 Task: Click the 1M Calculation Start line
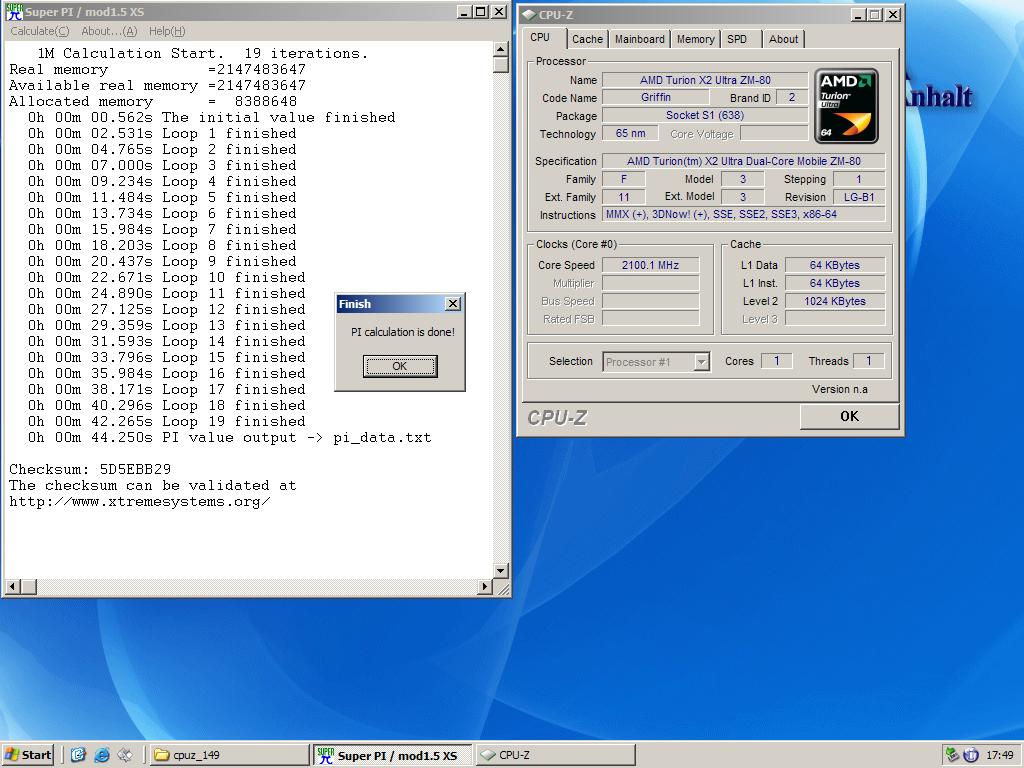[202, 54]
